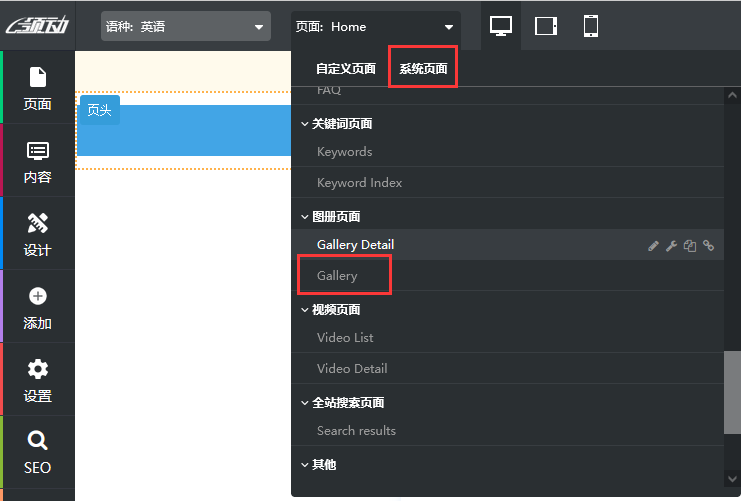
Task: Switch to the 自定义页面 tab
Action: [x=346, y=69]
